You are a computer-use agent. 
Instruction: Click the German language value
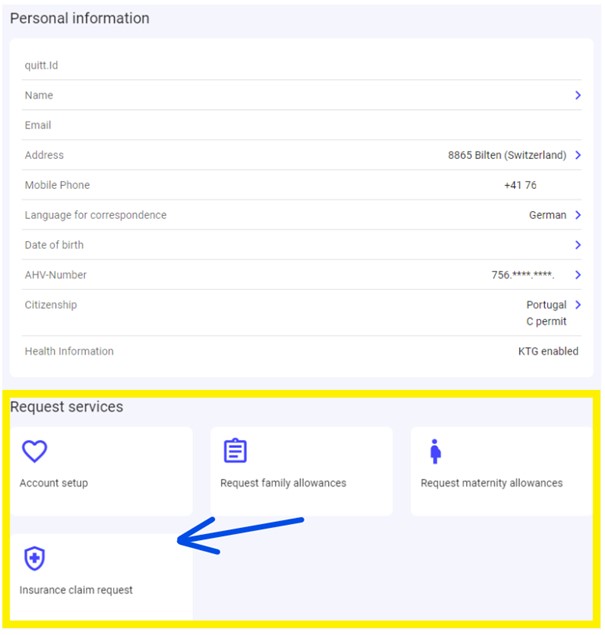point(547,215)
